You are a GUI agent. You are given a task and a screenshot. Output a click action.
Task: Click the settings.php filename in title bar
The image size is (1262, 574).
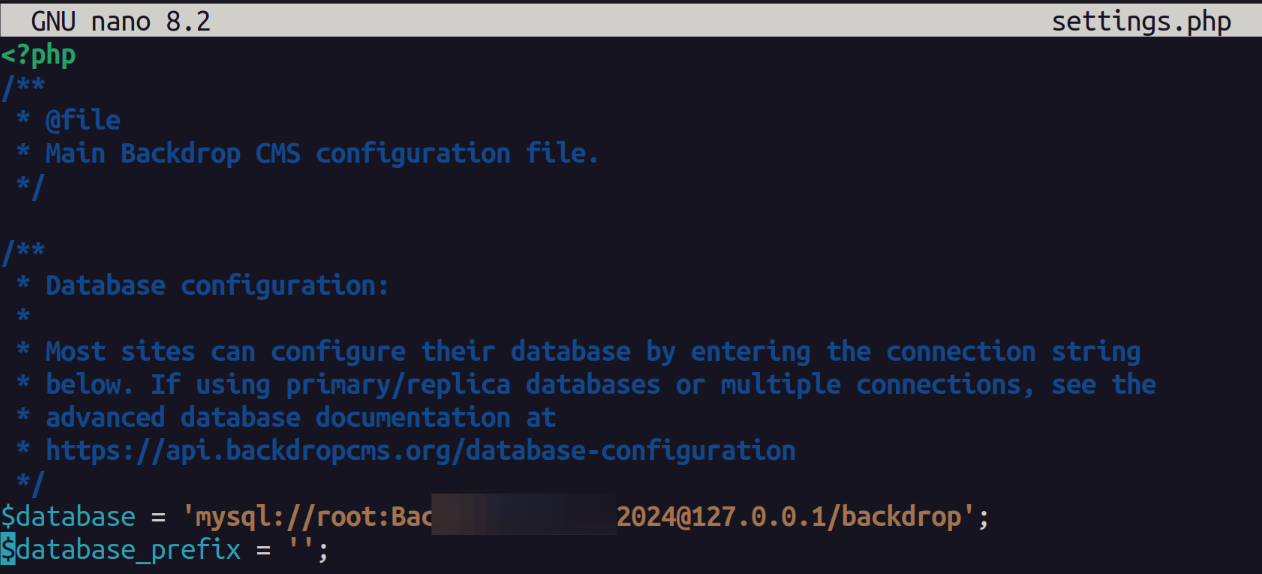pyautogui.click(x=1140, y=21)
